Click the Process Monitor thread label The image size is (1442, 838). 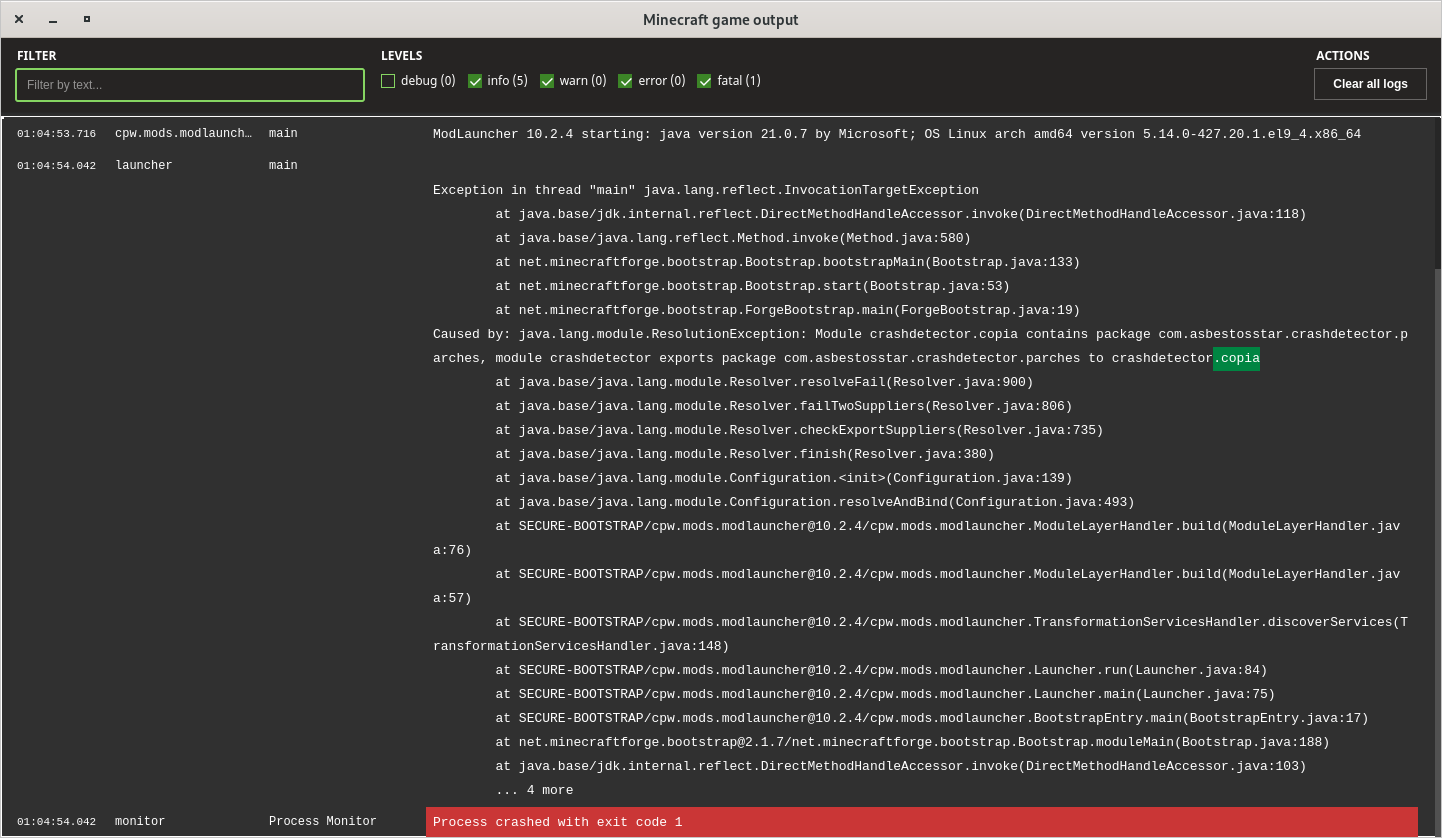pyautogui.click(x=322, y=822)
